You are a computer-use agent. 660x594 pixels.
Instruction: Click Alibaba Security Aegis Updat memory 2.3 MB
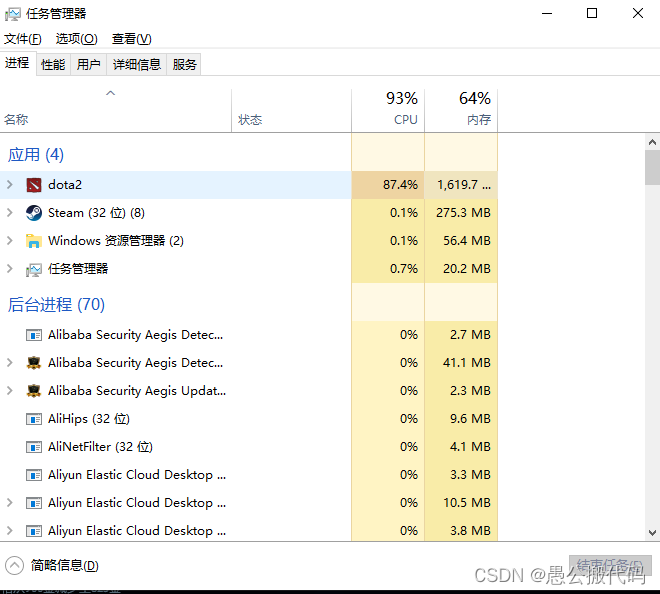click(470, 391)
